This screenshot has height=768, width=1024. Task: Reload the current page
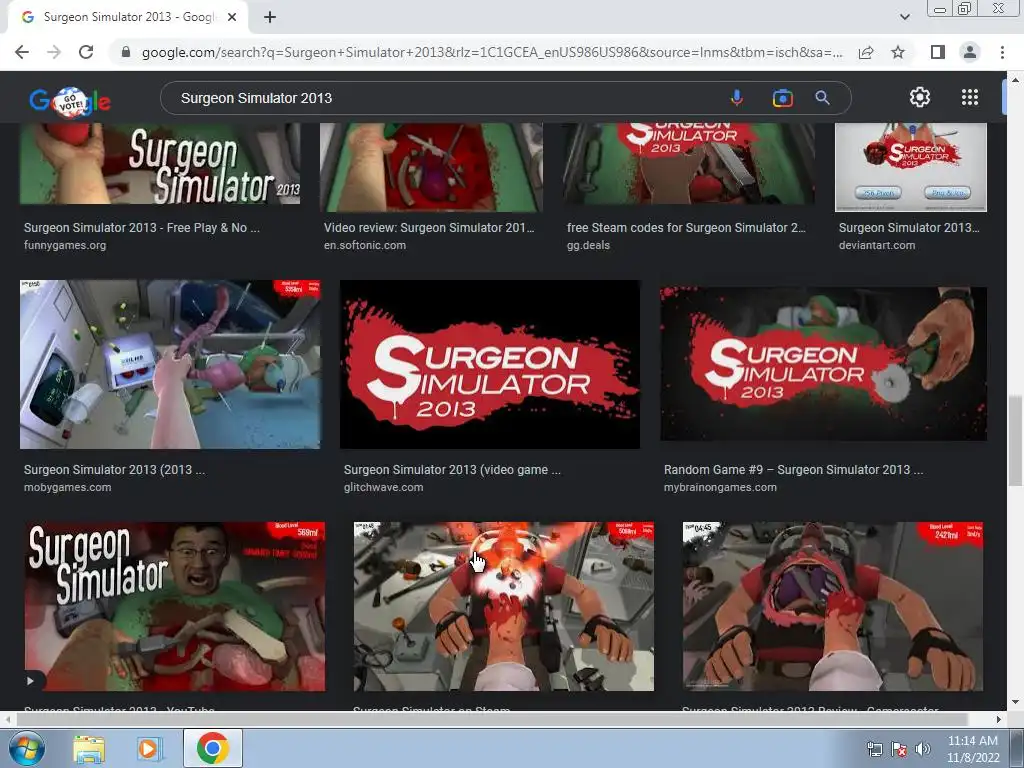[x=86, y=52]
